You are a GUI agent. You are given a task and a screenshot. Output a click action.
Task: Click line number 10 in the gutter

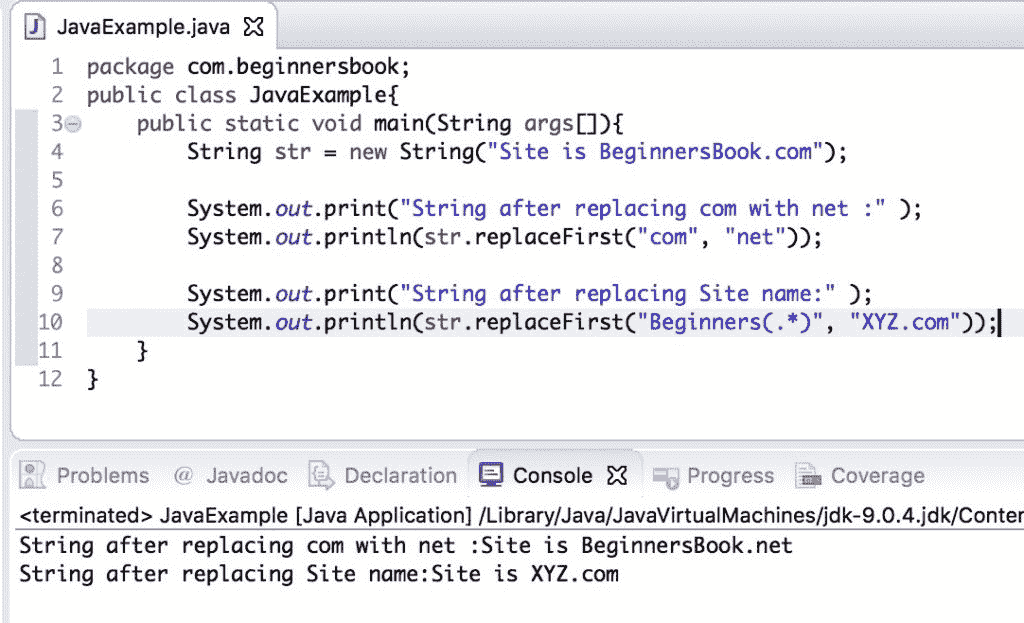click(x=51, y=322)
